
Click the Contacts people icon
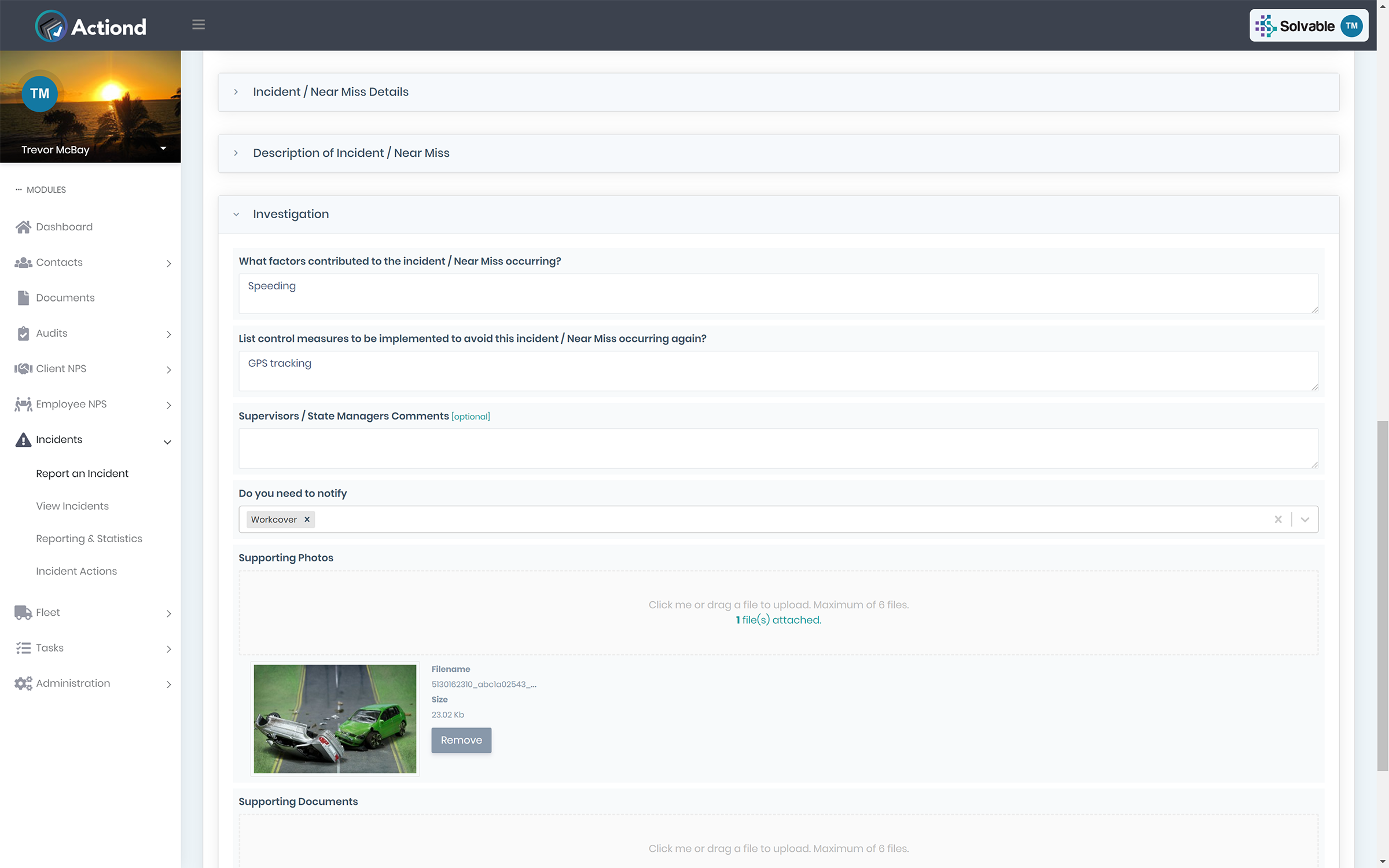(x=22, y=262)
